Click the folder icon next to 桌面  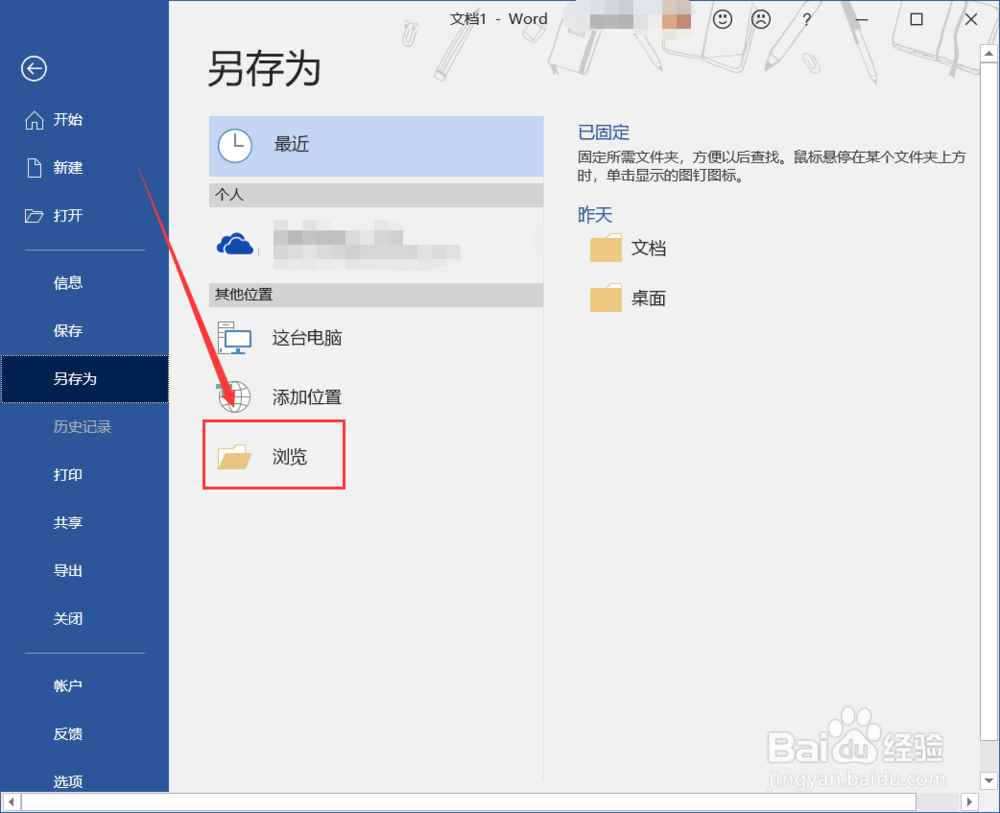tap(606, 297)
